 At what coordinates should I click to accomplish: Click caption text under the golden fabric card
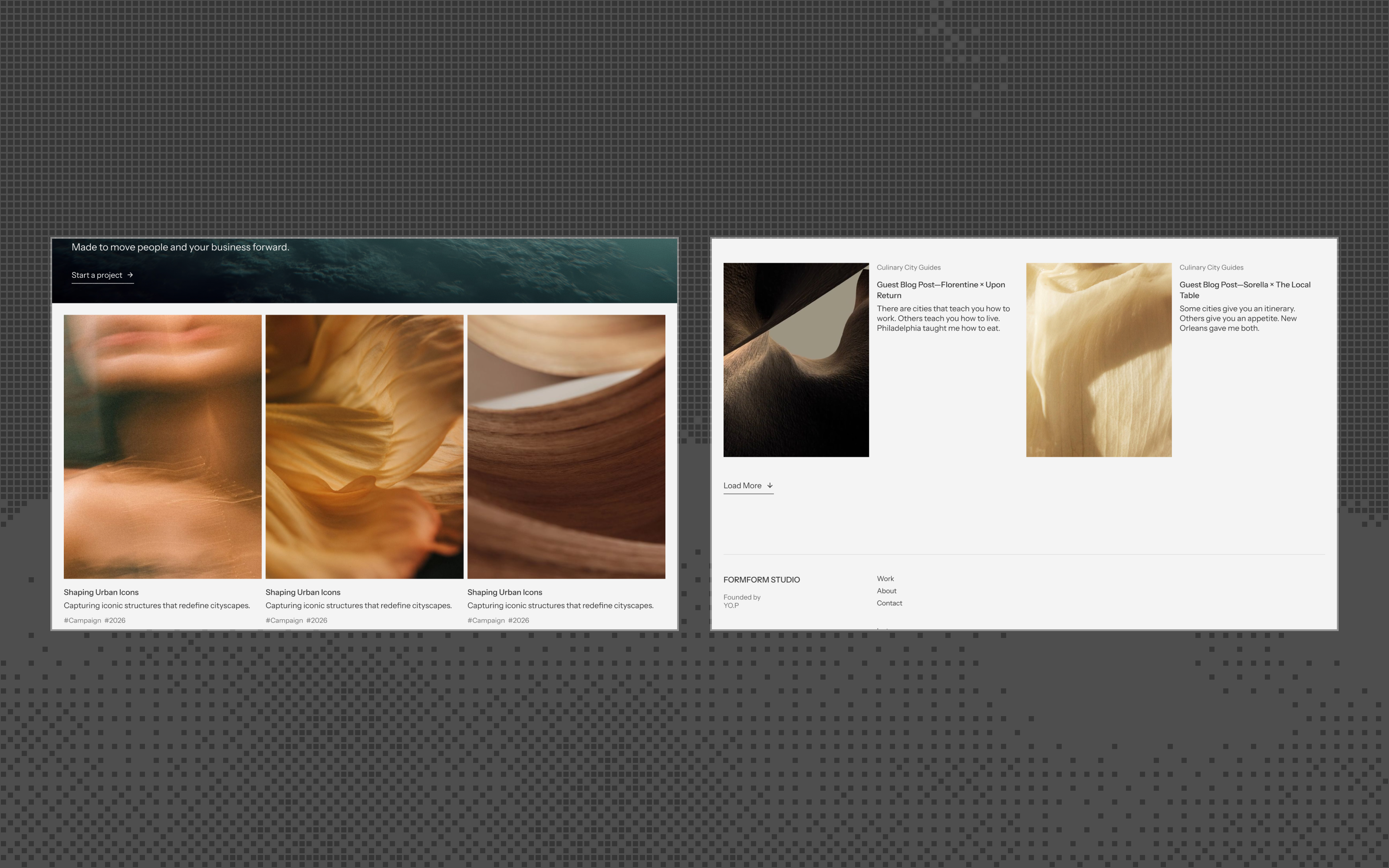tap(359, 606)
